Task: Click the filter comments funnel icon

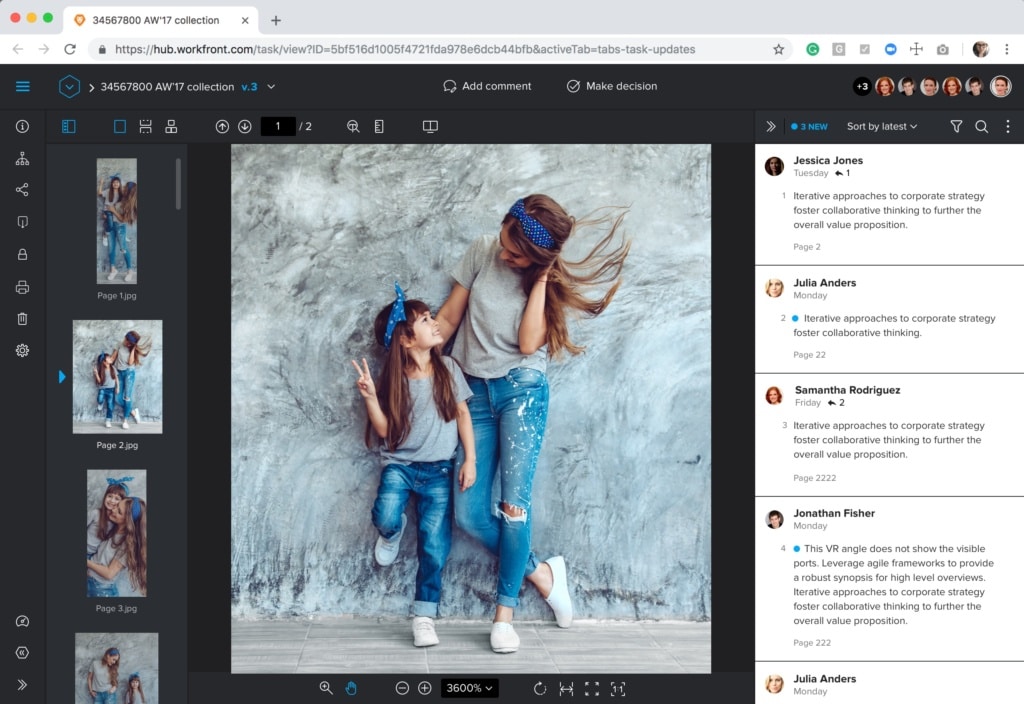Action: 956,126
